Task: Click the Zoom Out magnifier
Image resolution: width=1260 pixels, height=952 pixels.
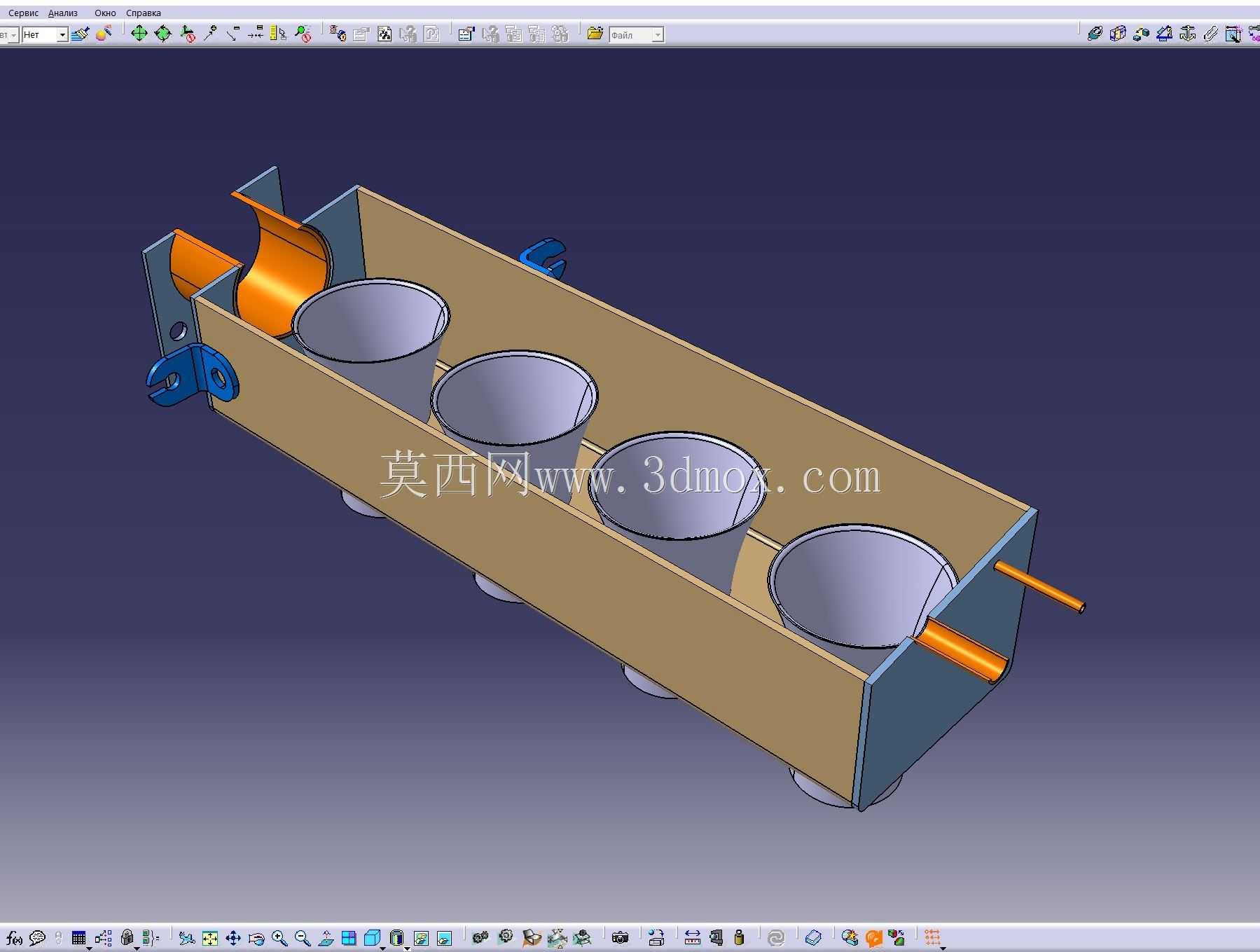Action: (303, 937)
